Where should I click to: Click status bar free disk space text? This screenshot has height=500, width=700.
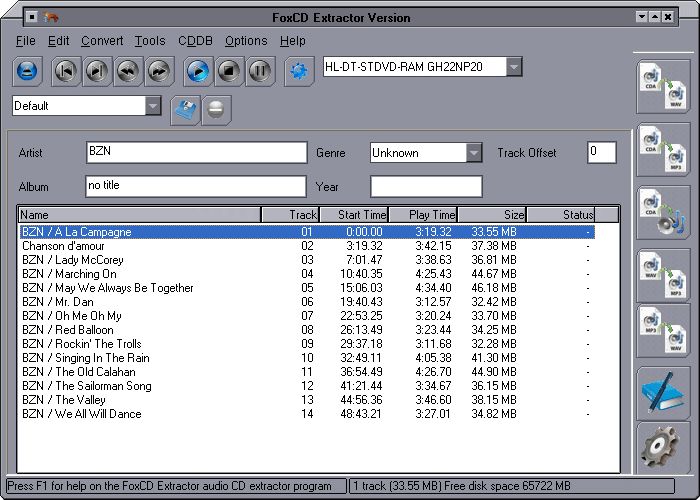(508, 486)
